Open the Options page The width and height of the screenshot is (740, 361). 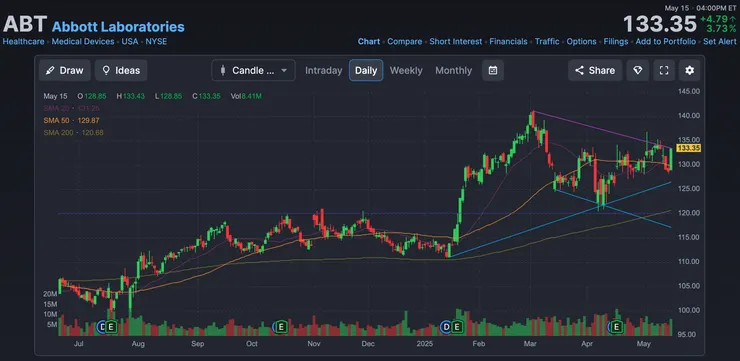tap(581, 42)
